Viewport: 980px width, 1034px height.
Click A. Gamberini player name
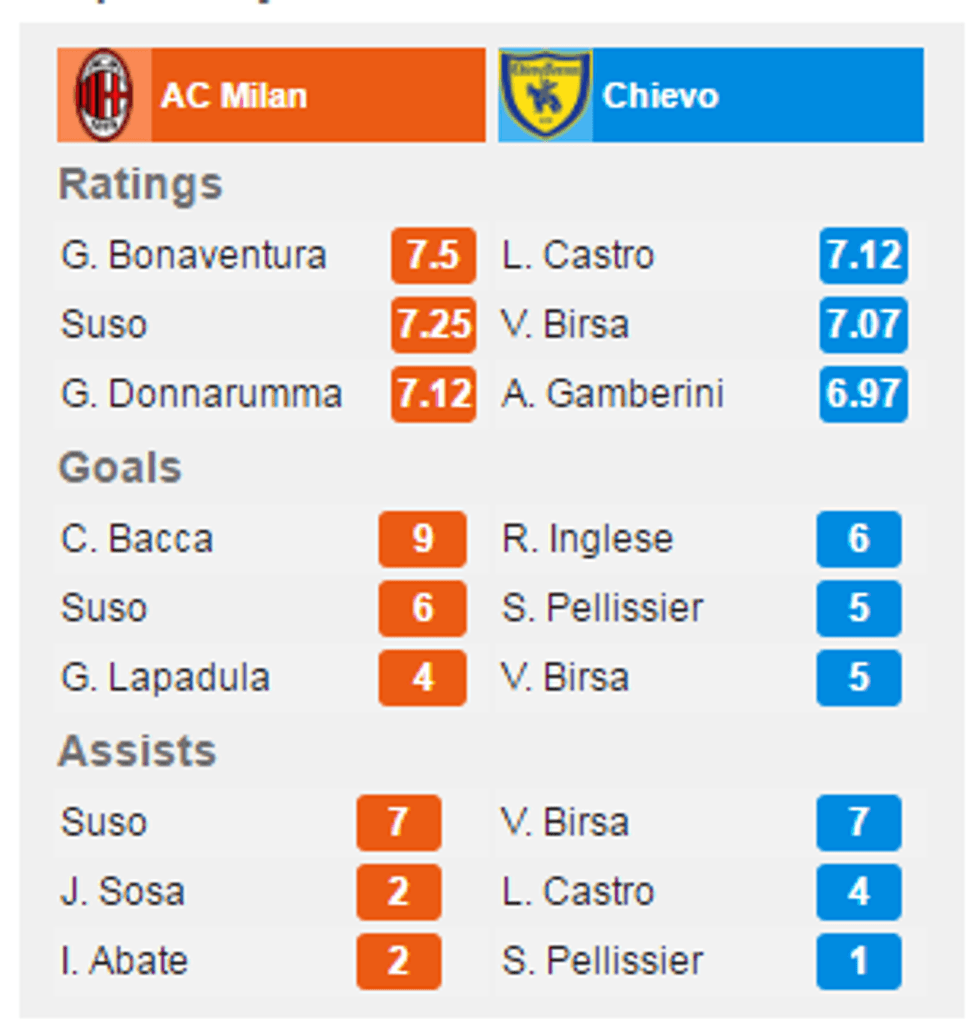pos(612,394)
